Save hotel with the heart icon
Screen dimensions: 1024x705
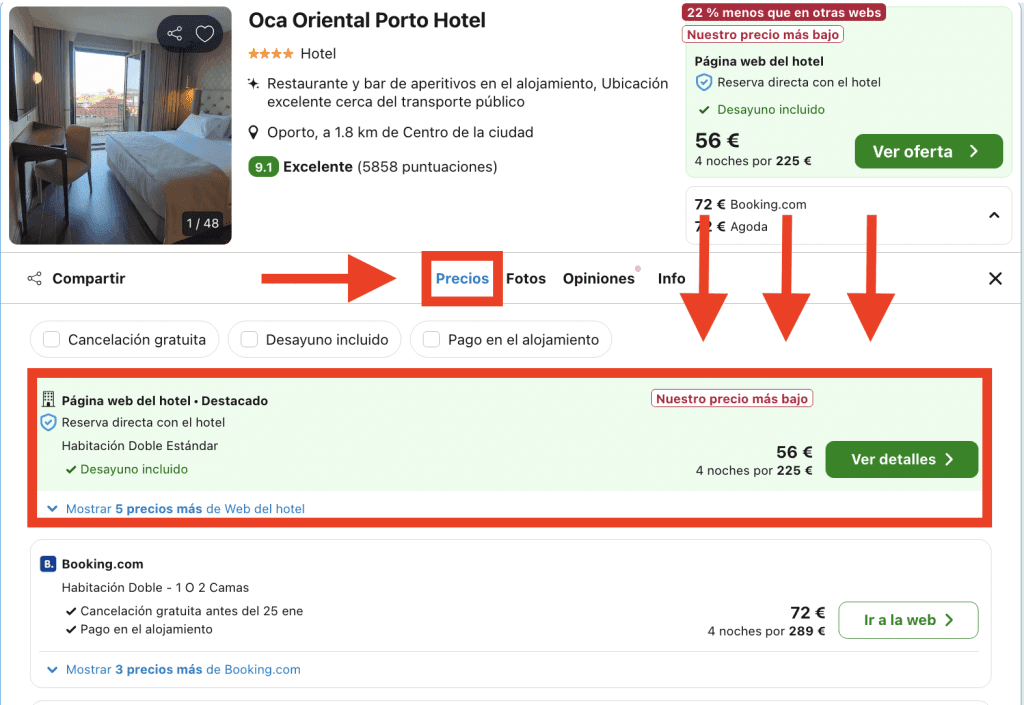point(205,33)
